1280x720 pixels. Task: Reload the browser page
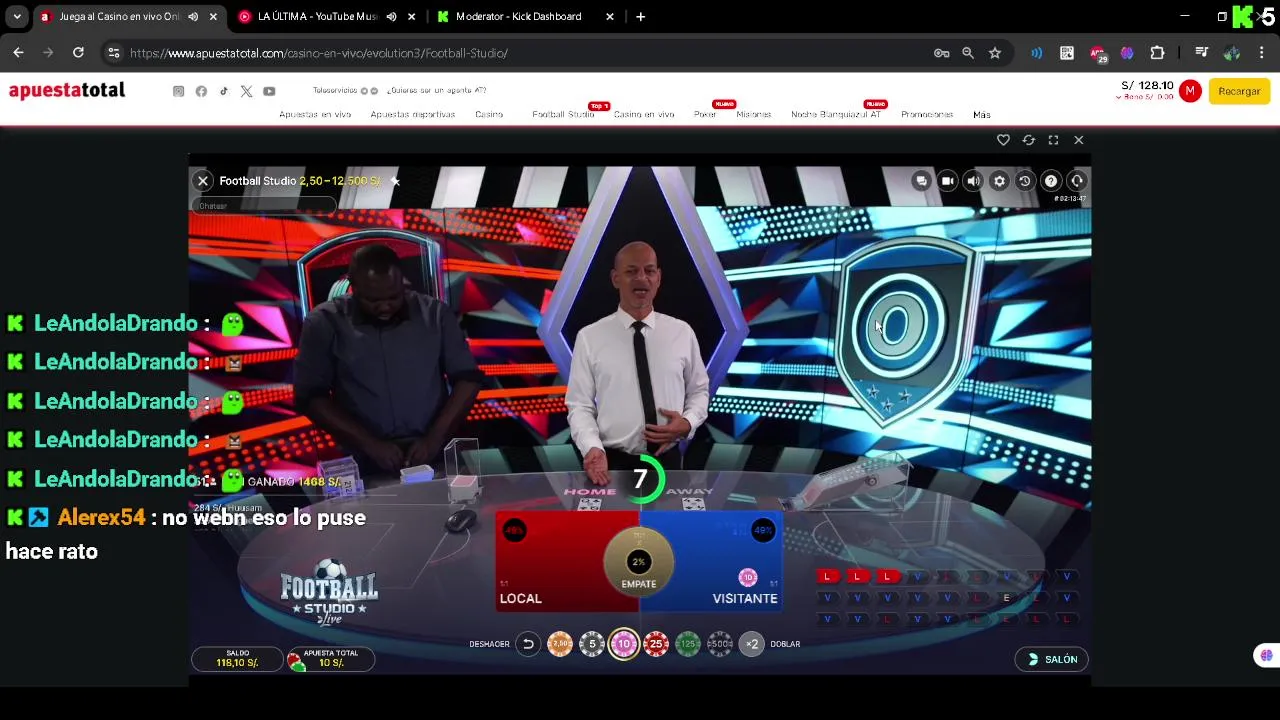tap(78, 53)
